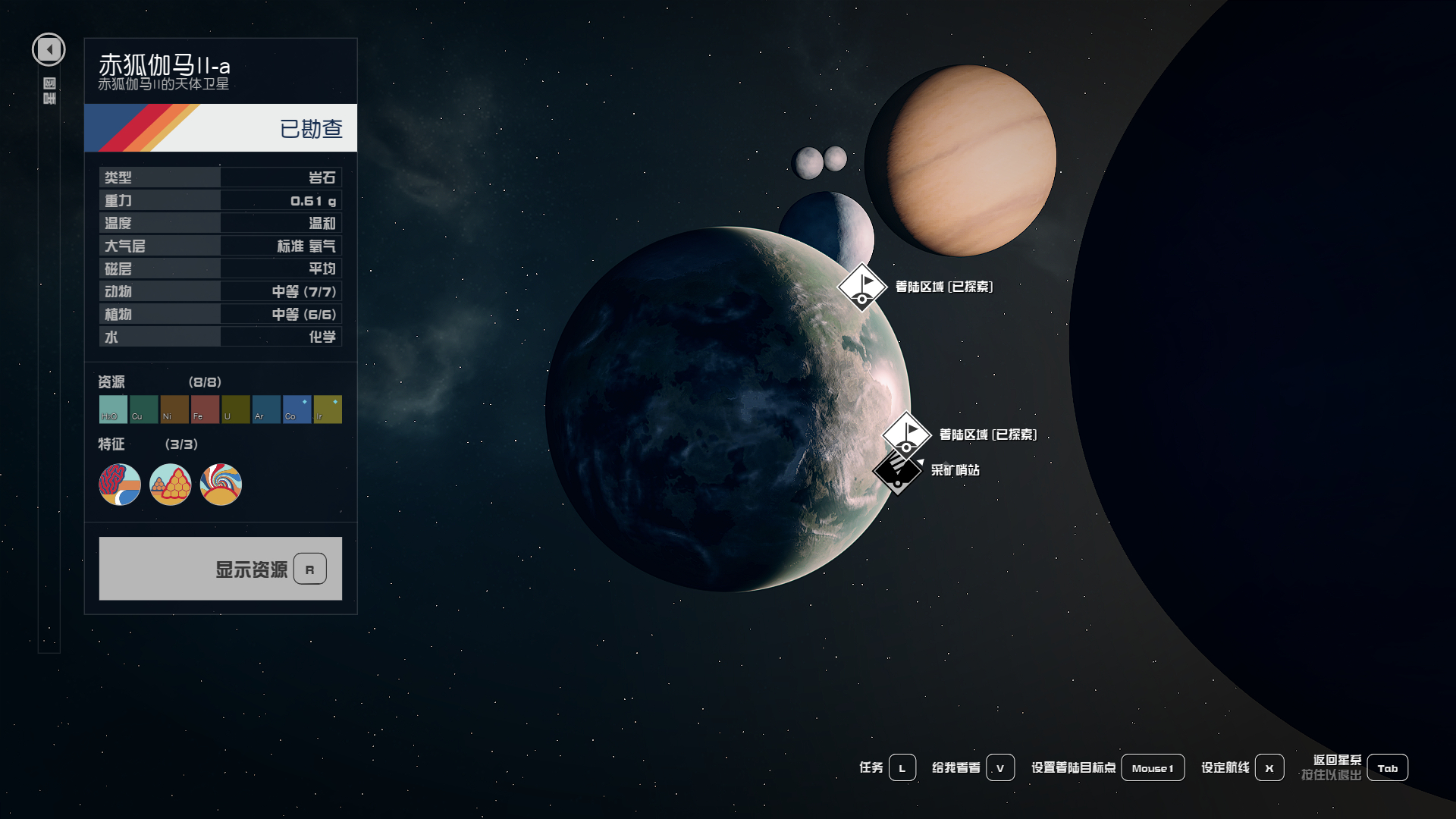Open the swirl-pattern trait icon
This screenshot has height=819, width=1456.
click(x=221, y=485)
